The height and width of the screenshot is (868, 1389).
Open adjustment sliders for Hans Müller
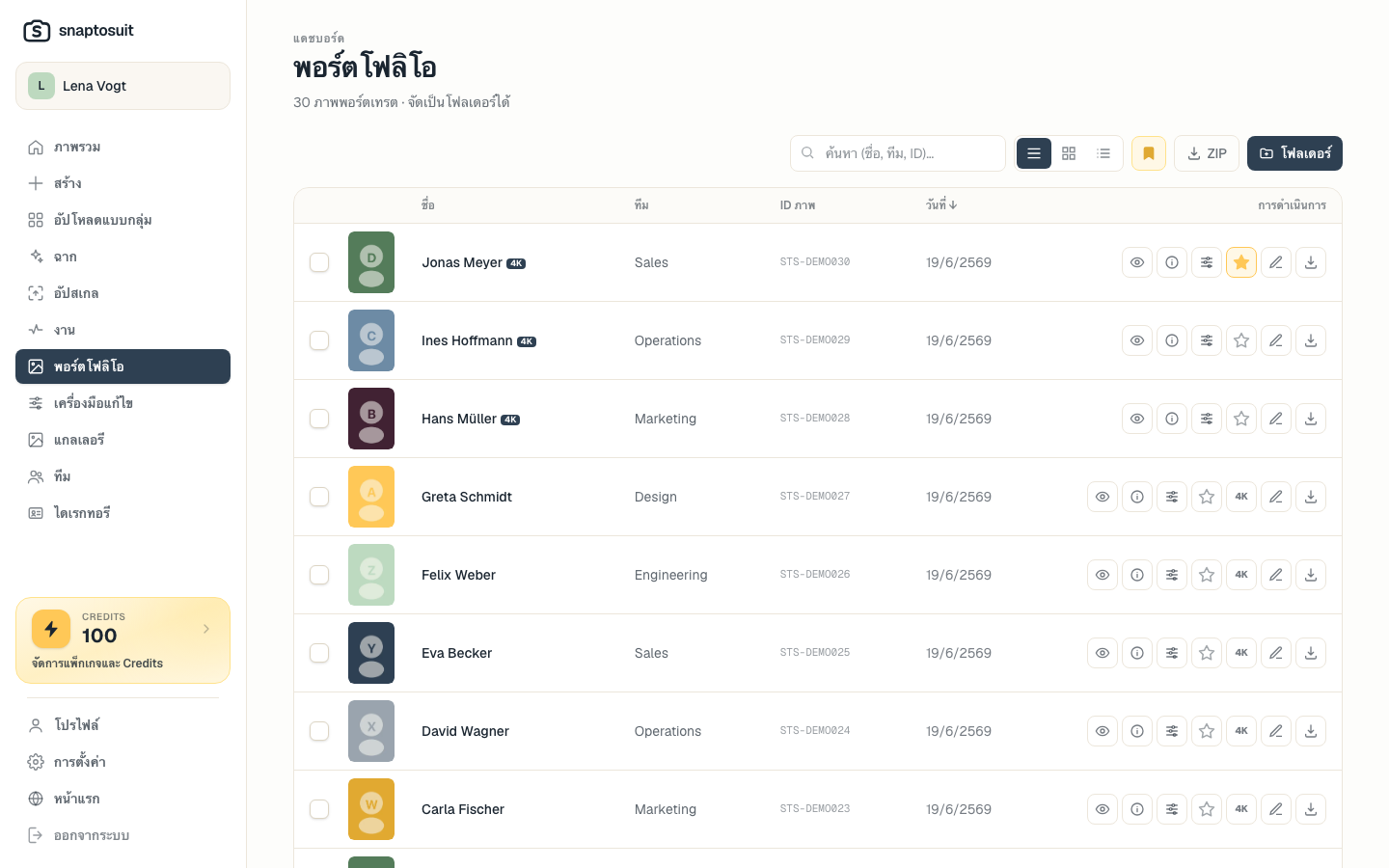click(1207, 419)
